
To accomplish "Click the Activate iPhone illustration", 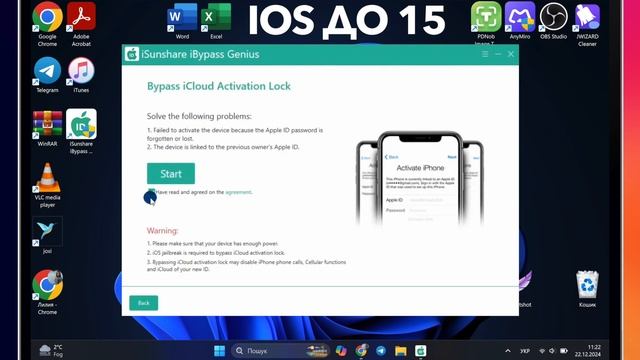I will (x=420, y=178).
